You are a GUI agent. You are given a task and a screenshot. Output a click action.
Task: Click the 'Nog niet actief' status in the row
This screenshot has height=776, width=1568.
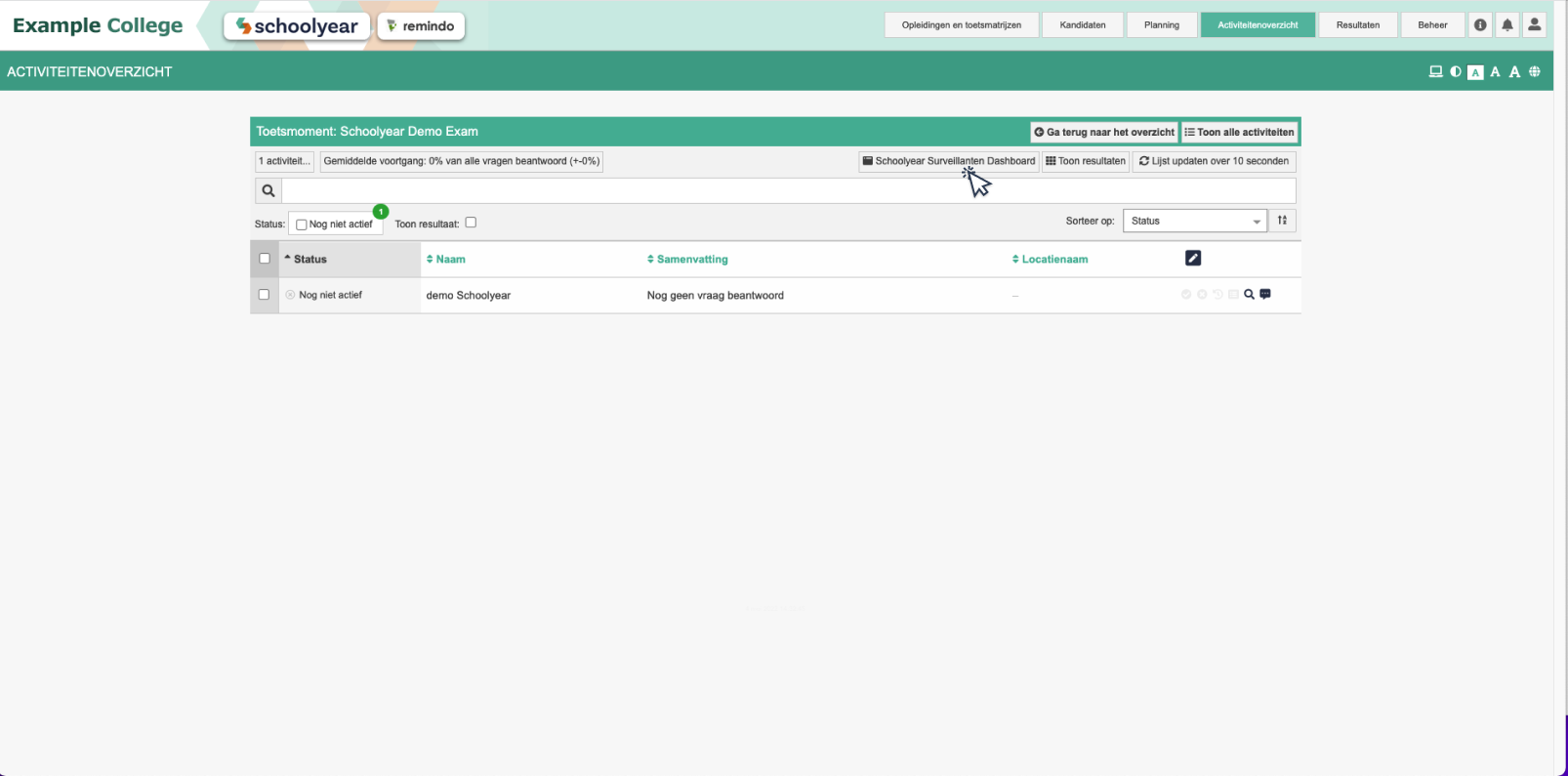pos(330,295)
